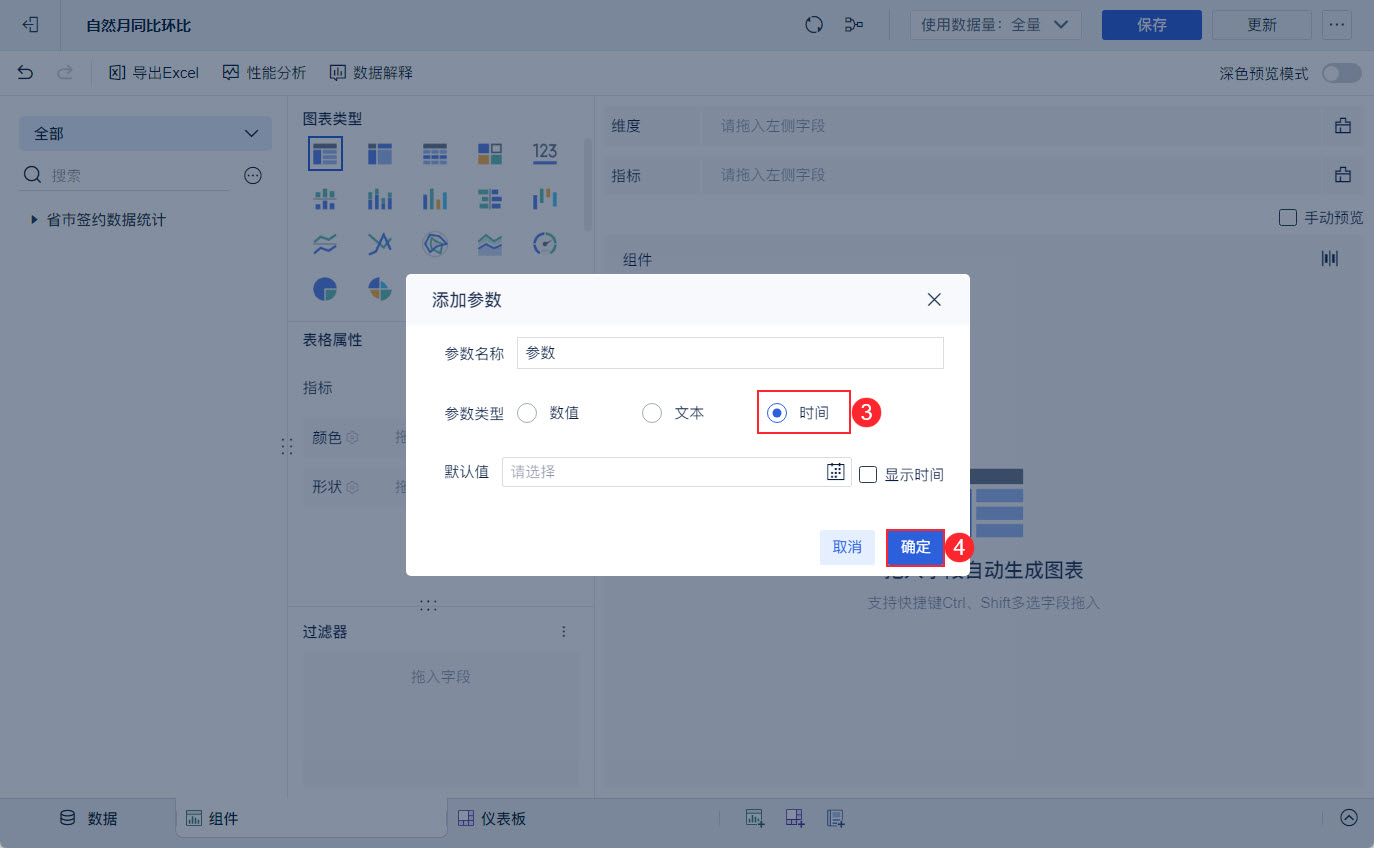The width and height of the screenshot is (1374, 848).
Task: Click the add dashboard icon in bottom bar
Action: pos(795,818)
